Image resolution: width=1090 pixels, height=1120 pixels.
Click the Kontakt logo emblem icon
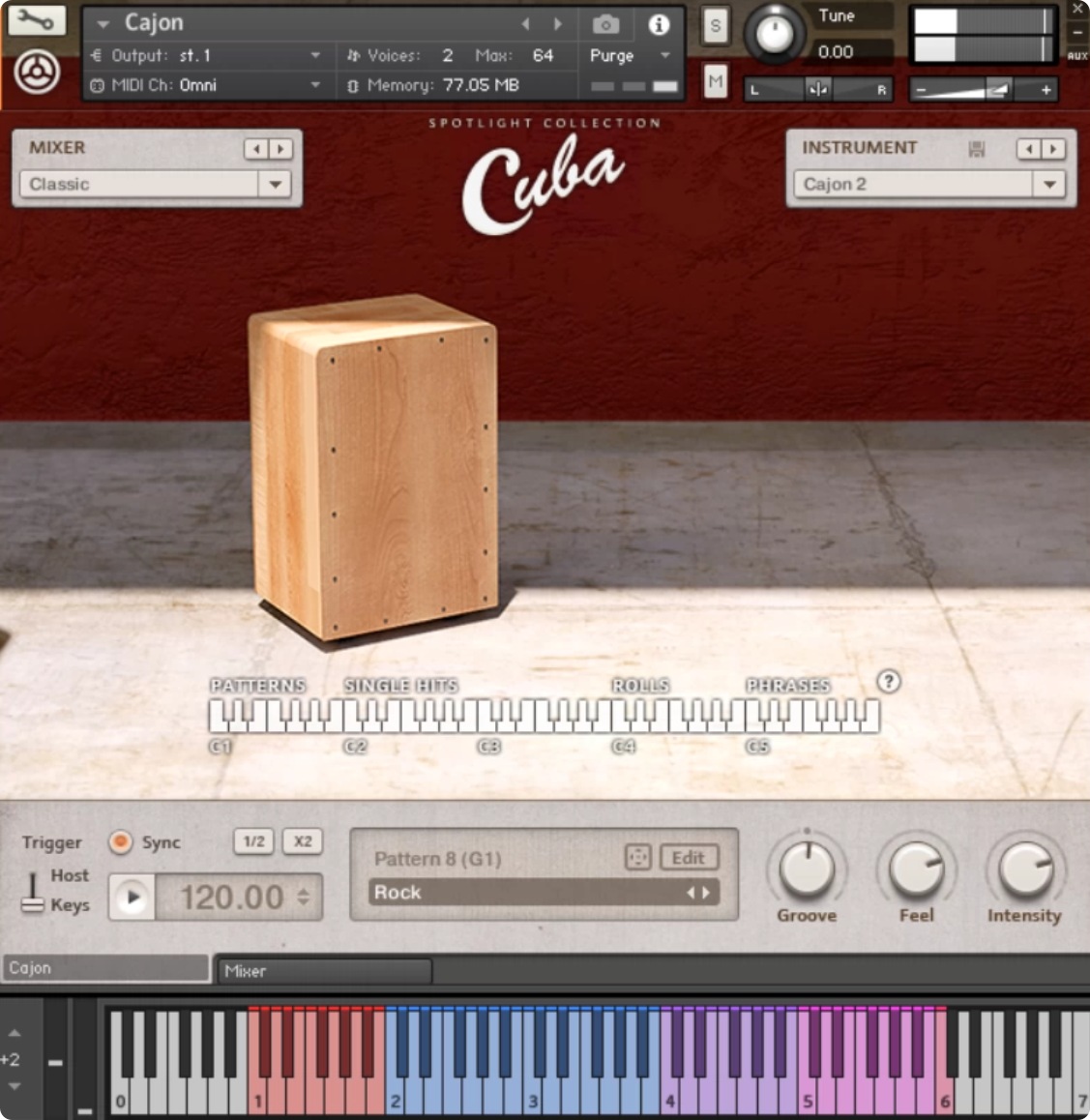click(37, 73)
